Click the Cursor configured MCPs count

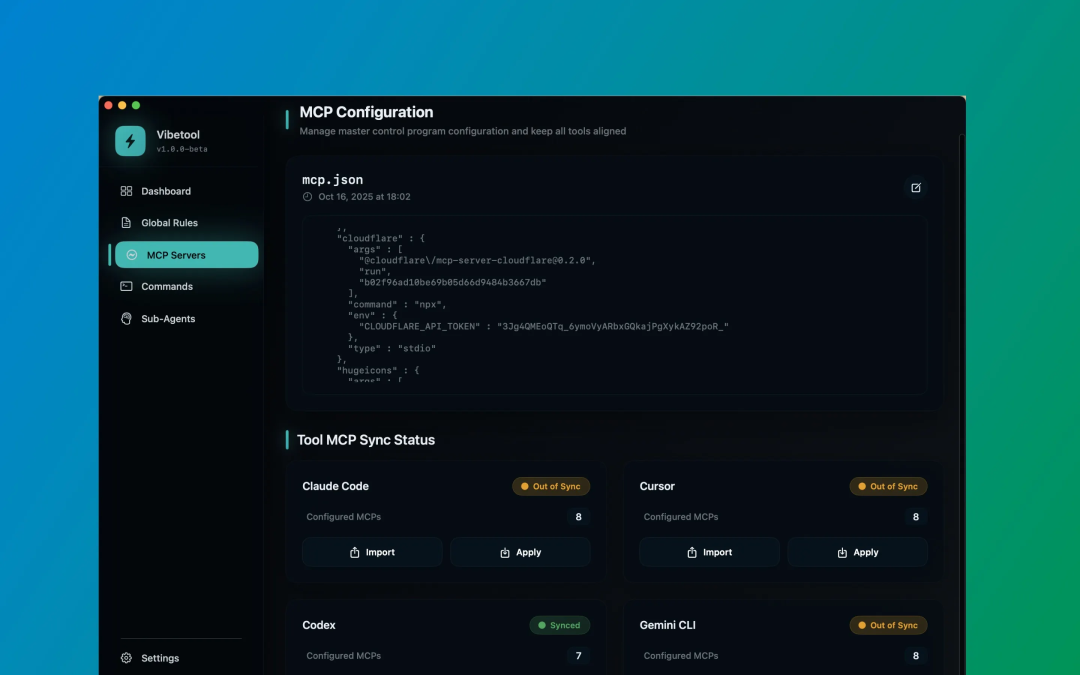tap(915, 517)
